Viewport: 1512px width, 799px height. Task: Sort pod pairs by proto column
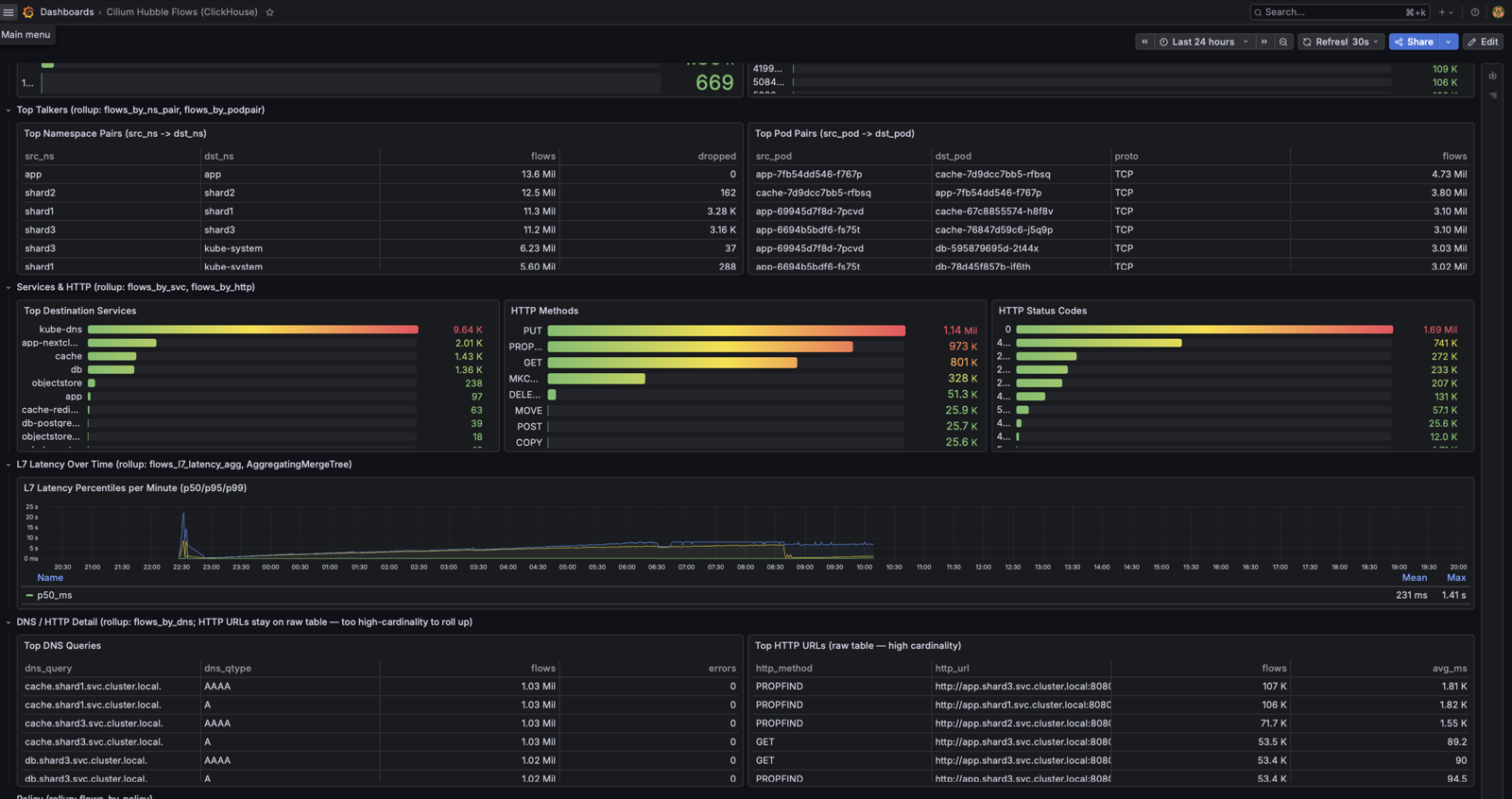[1126, 157]
